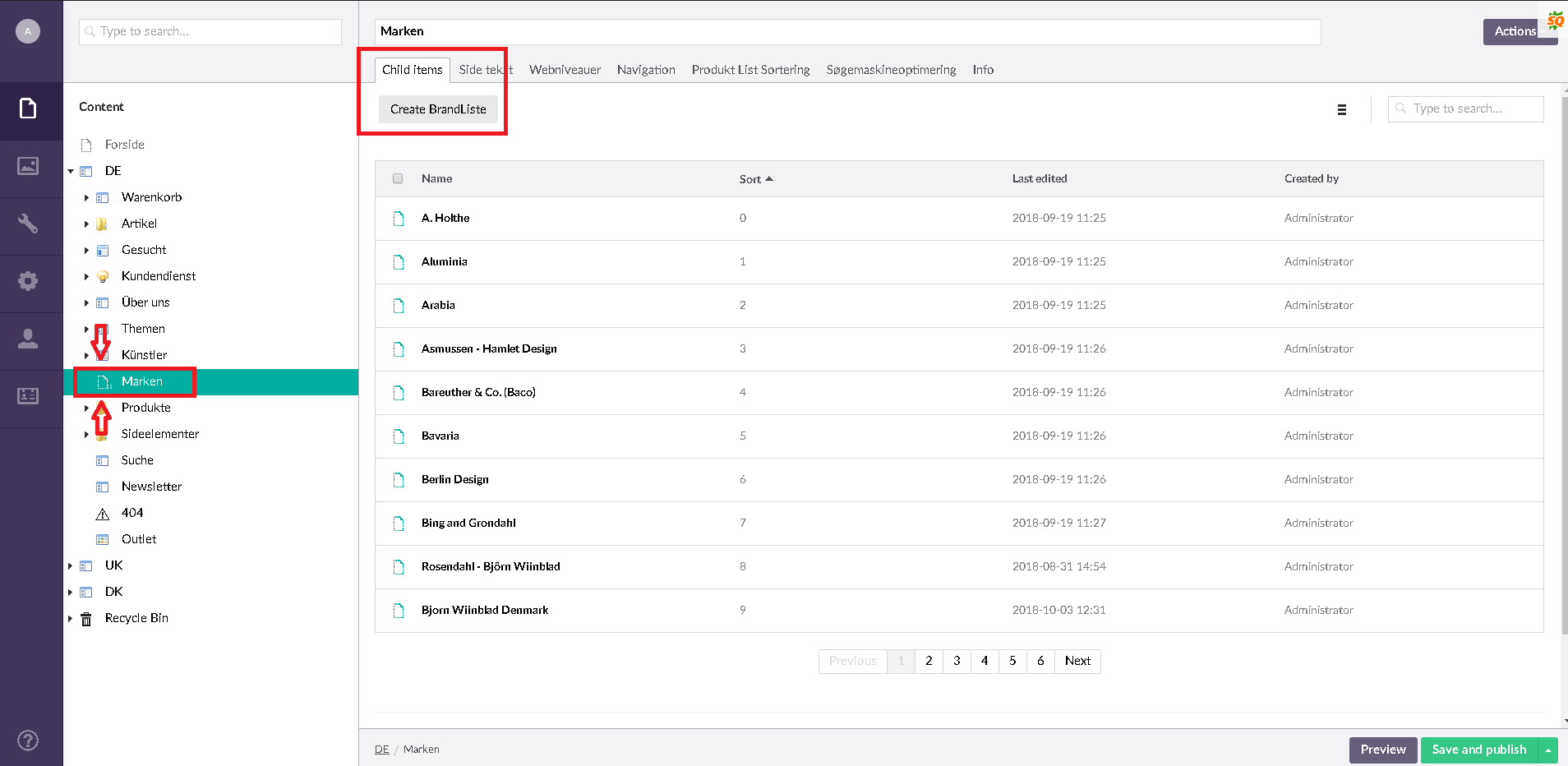The height and width of the screenshot is (766, 1568).
Task: Click the Recycle Bin trash icon
Action: (86, 619)
